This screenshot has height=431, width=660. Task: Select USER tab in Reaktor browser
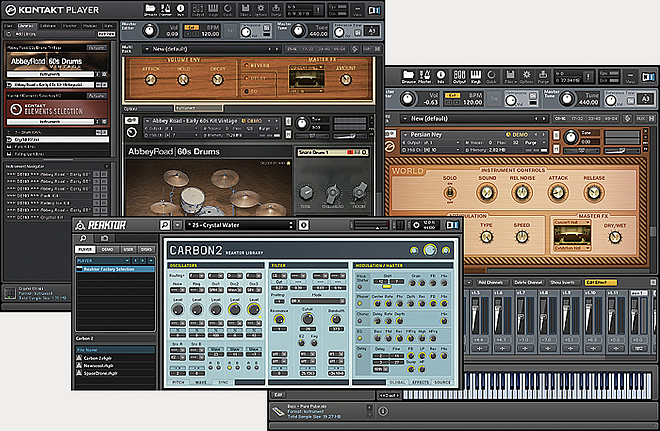[x=128, y=250]
